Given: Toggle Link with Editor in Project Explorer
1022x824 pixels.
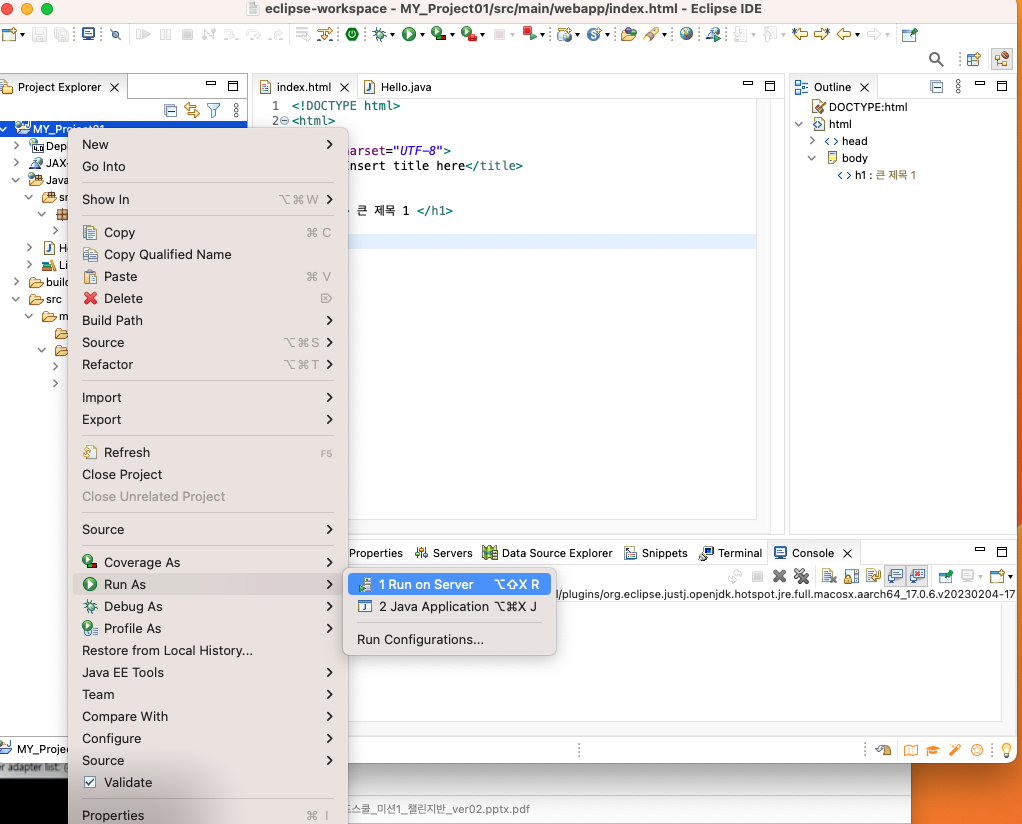Looking at the screenshot, I should [192, 110].
